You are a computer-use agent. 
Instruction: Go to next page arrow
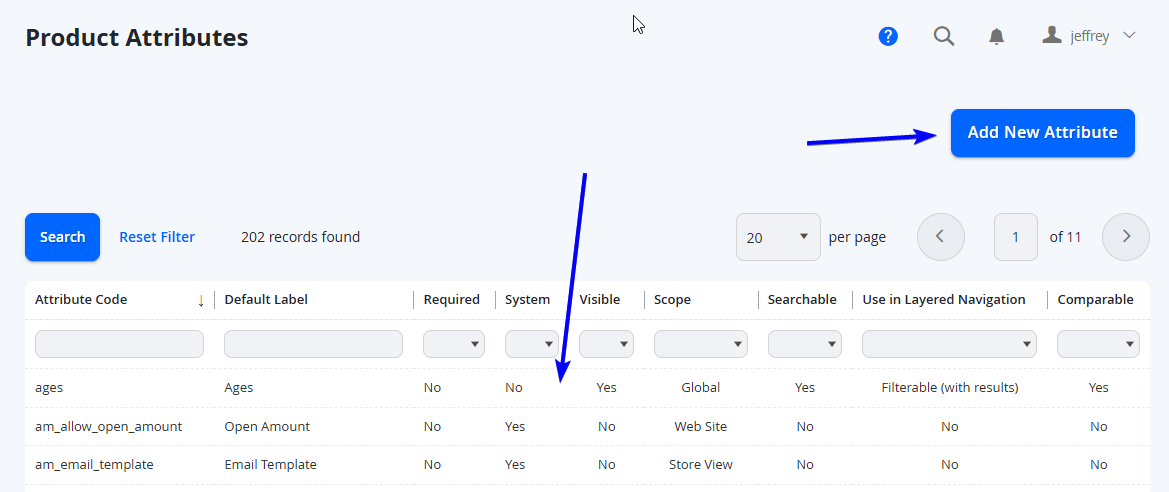(1126, 237)
